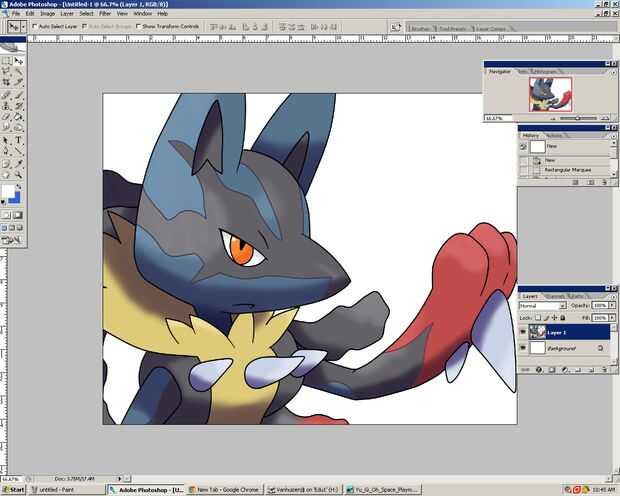Click the blue background color swatch
The width and height of the screenshot is (620, 496).
(17, 199)
